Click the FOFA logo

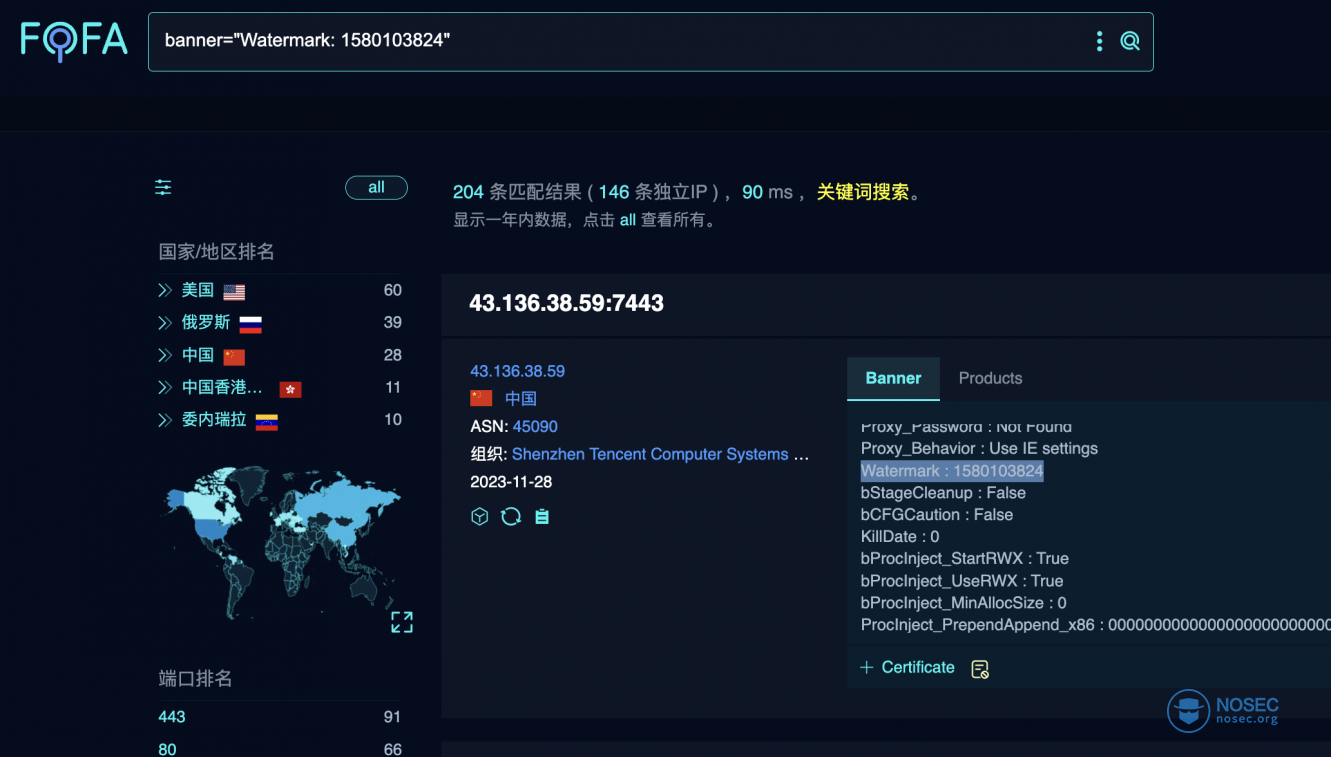pos(74,41)
